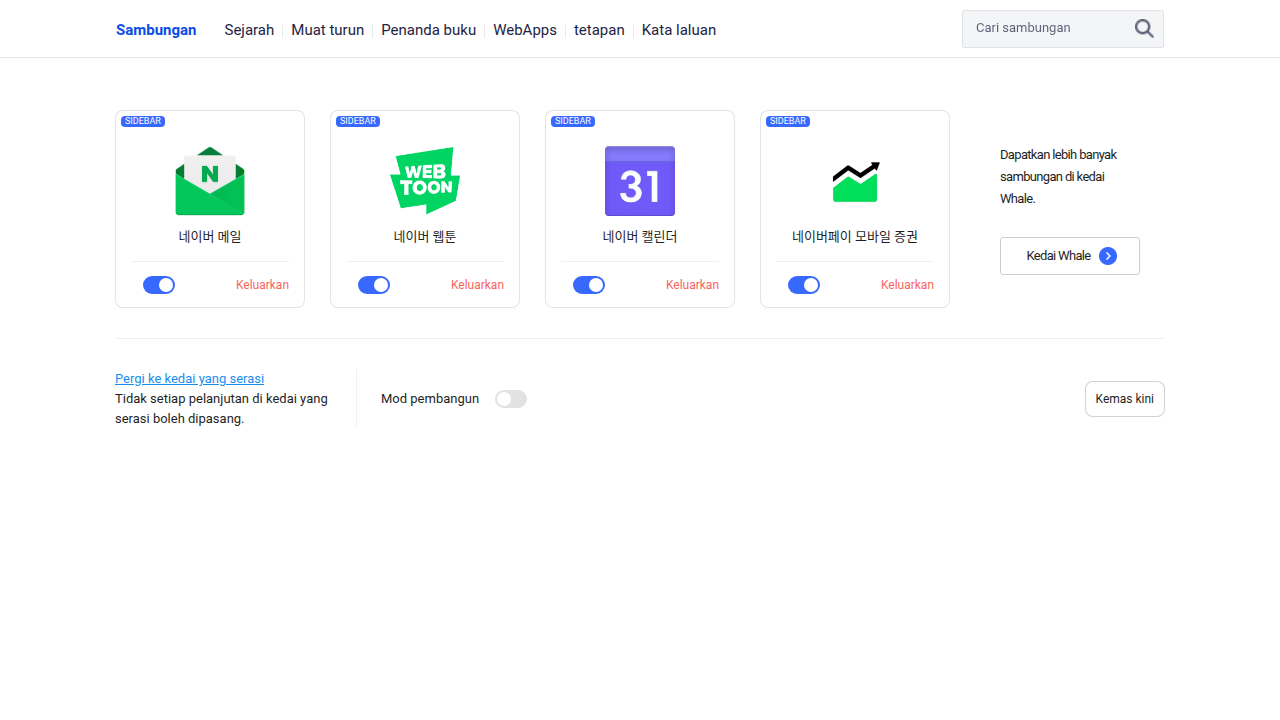Click the magnifying glass search icon
The image size is (1280, 720).
(1144, 29)
